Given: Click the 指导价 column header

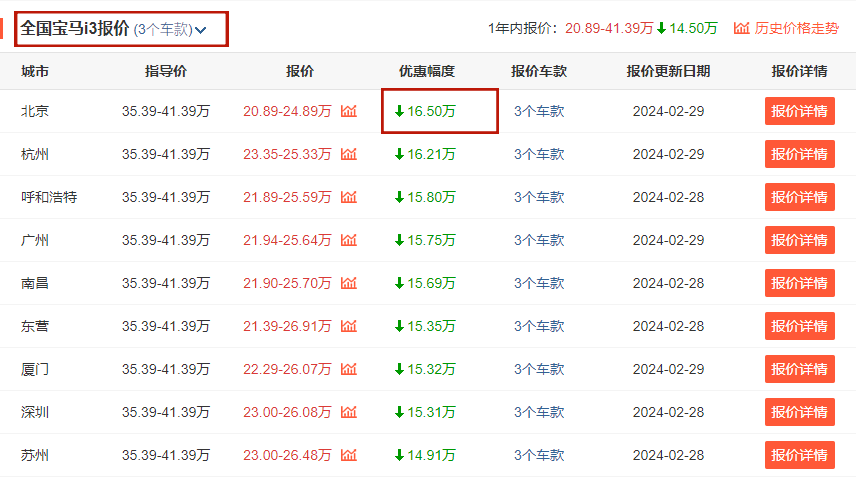Looking at the screenshot, I should 166,72.
